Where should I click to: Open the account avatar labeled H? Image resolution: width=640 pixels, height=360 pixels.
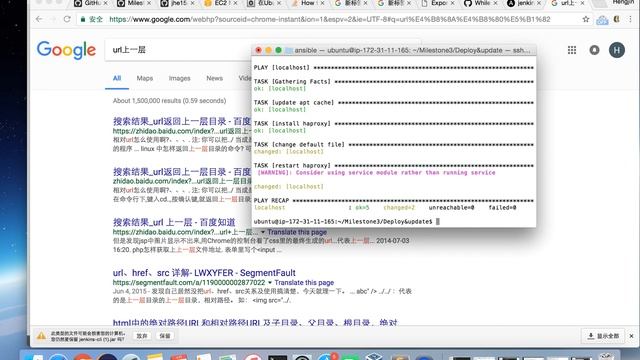[x=617, y=50]
